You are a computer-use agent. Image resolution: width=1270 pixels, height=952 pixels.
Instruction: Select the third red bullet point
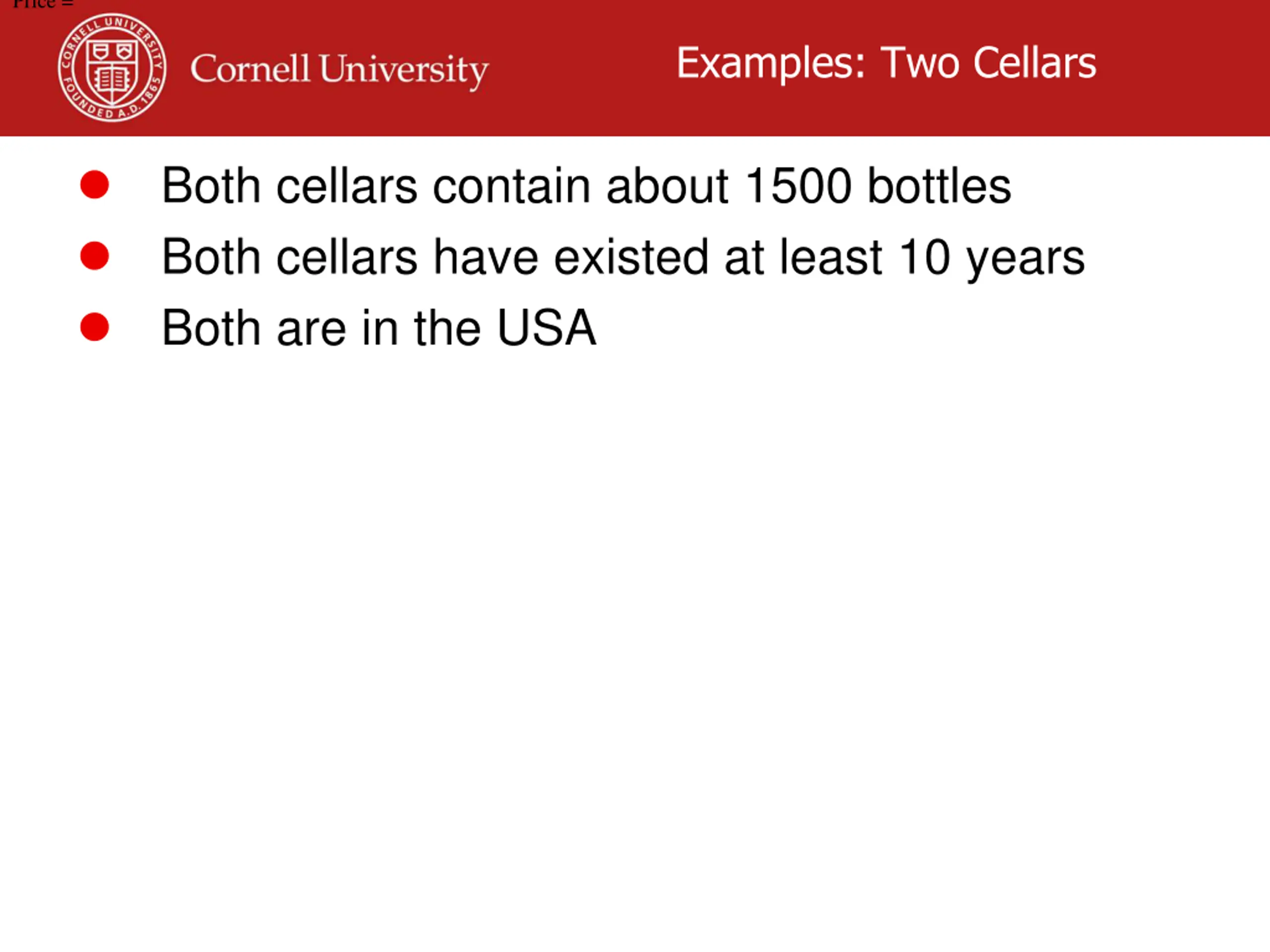click(x=95, y=327)
